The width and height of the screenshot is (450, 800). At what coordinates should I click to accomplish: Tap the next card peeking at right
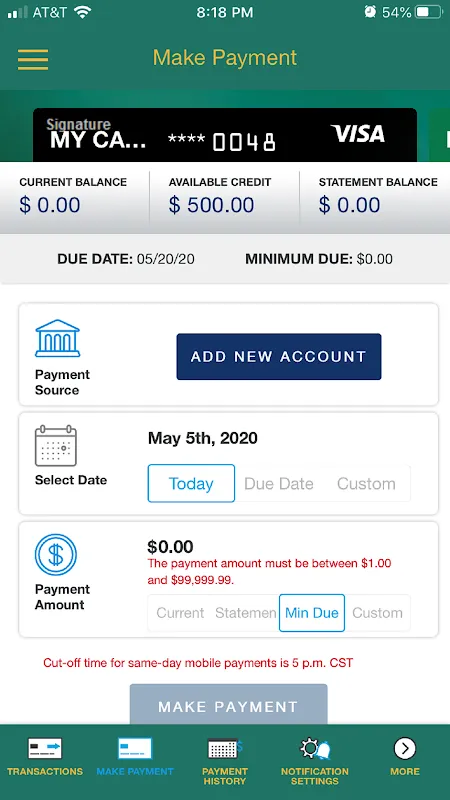[x=439, y=135]
